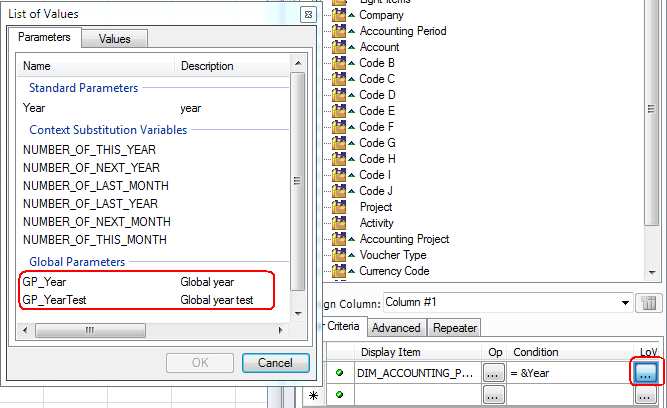Click the horizontal scrollbar left arrow
This screenshot has width=667, height=408.
point(25,330)
